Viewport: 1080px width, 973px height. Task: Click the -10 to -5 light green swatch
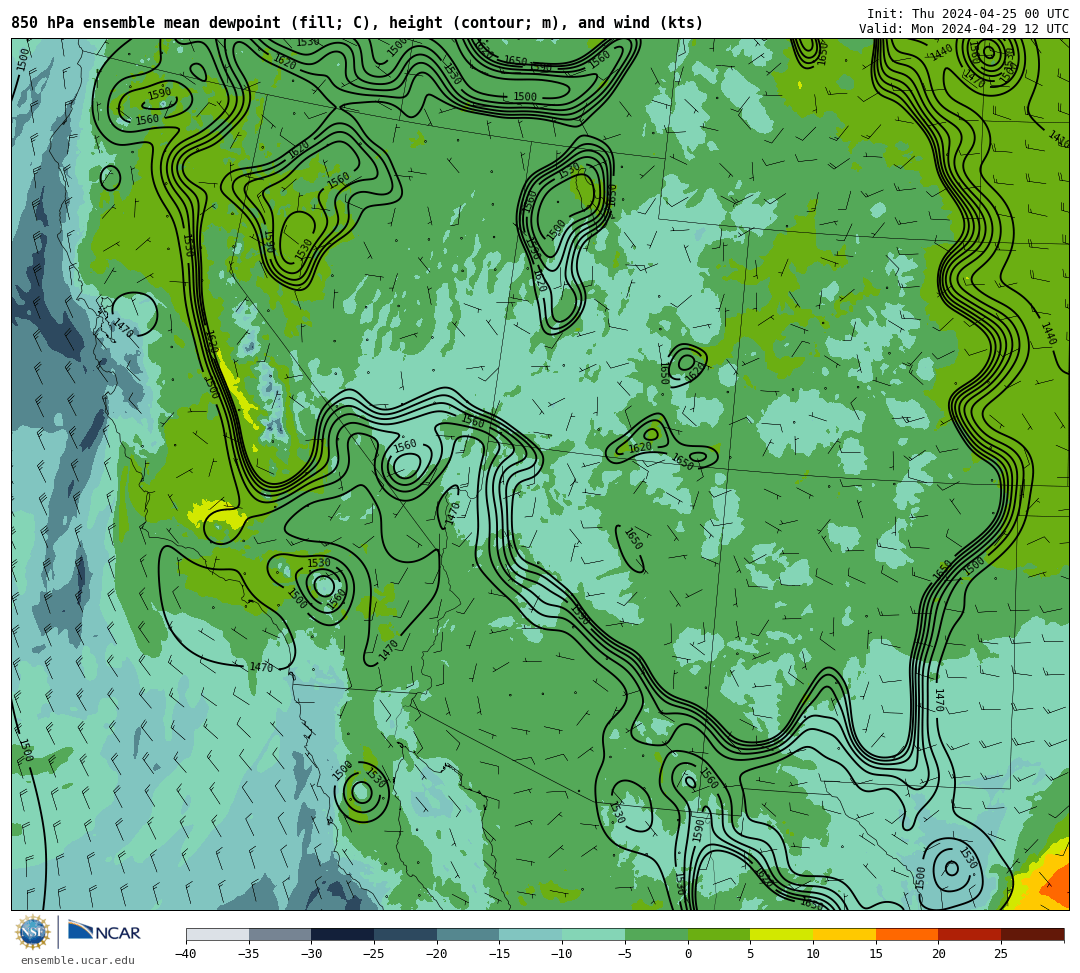click(x=594, y=934)
